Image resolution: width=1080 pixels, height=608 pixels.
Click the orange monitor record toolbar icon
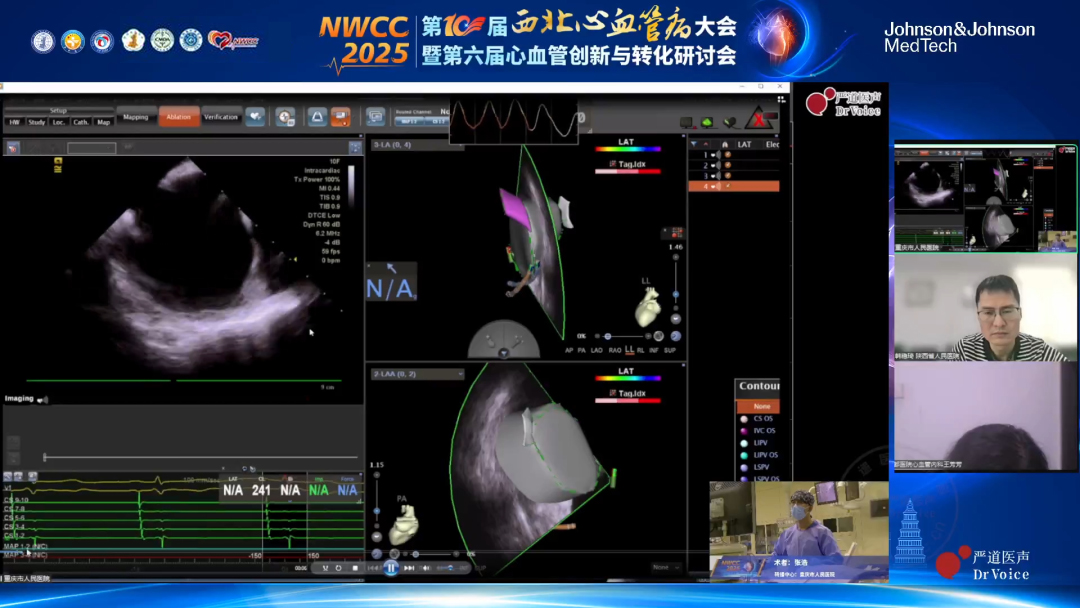point(340,117)
